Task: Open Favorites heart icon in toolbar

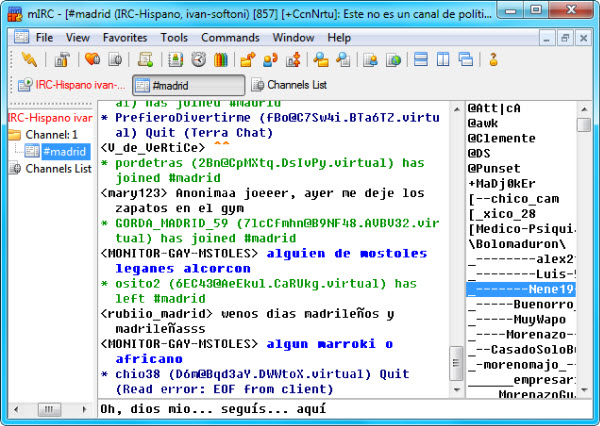Action: 93,59
